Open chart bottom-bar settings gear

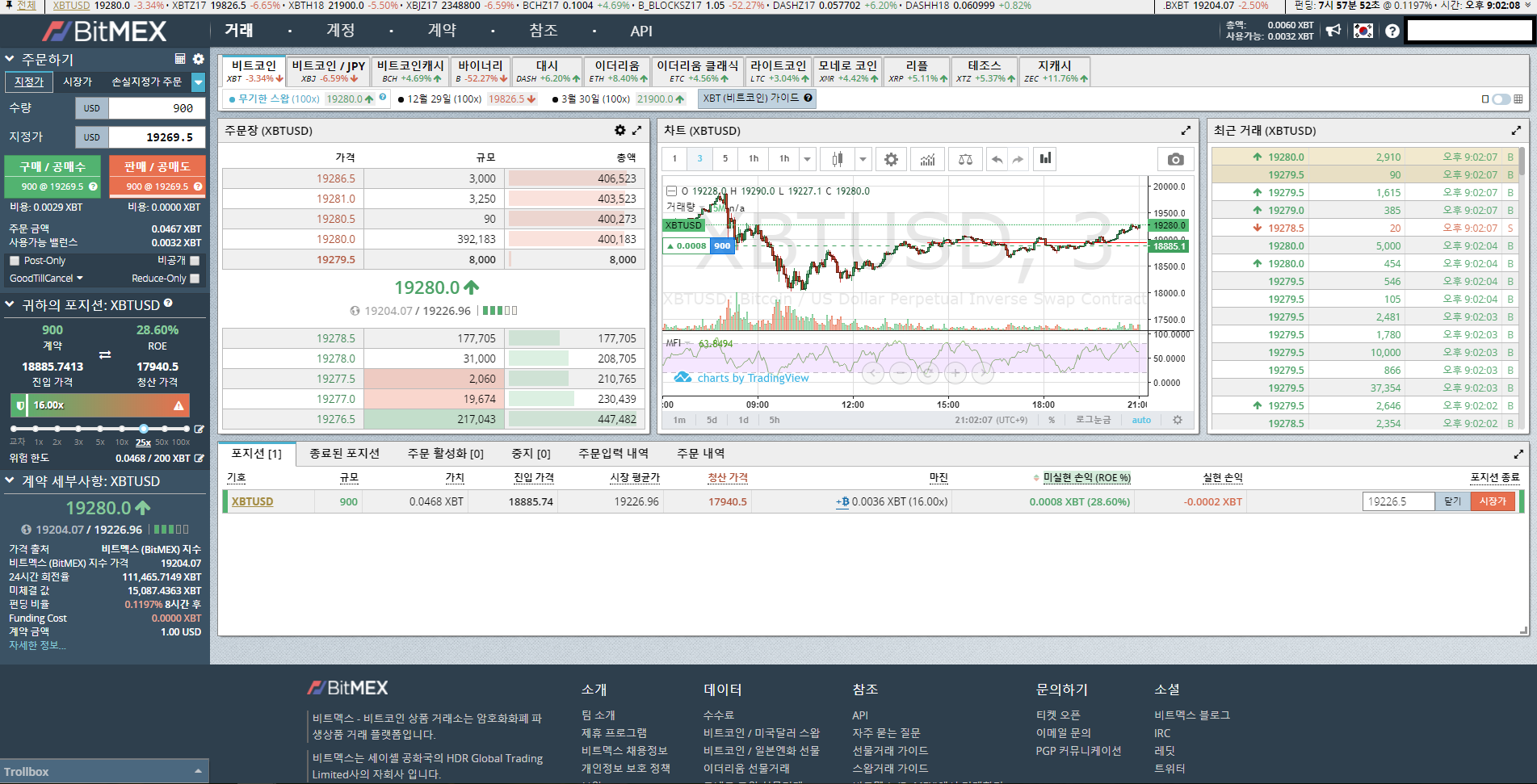click(1178, 420)
